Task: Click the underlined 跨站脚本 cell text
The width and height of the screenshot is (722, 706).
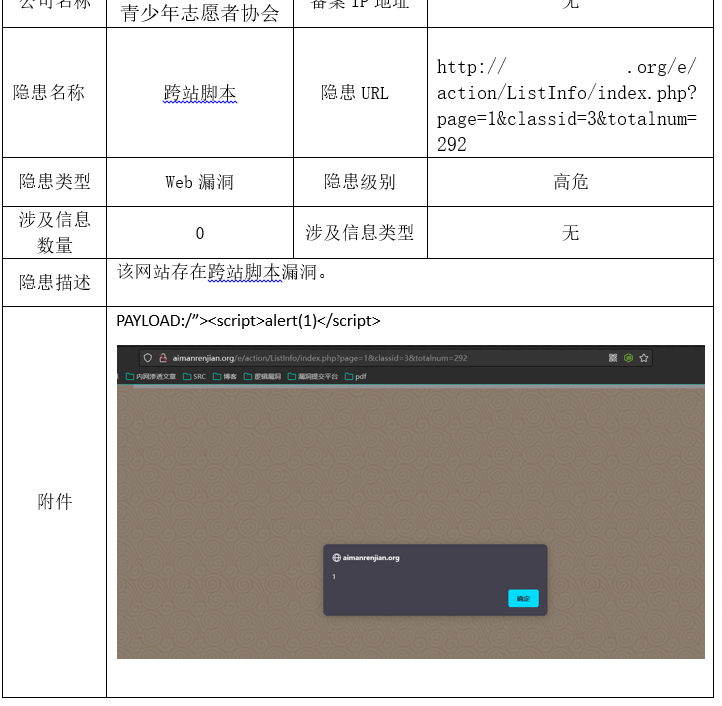Action: tap(200, 93)
